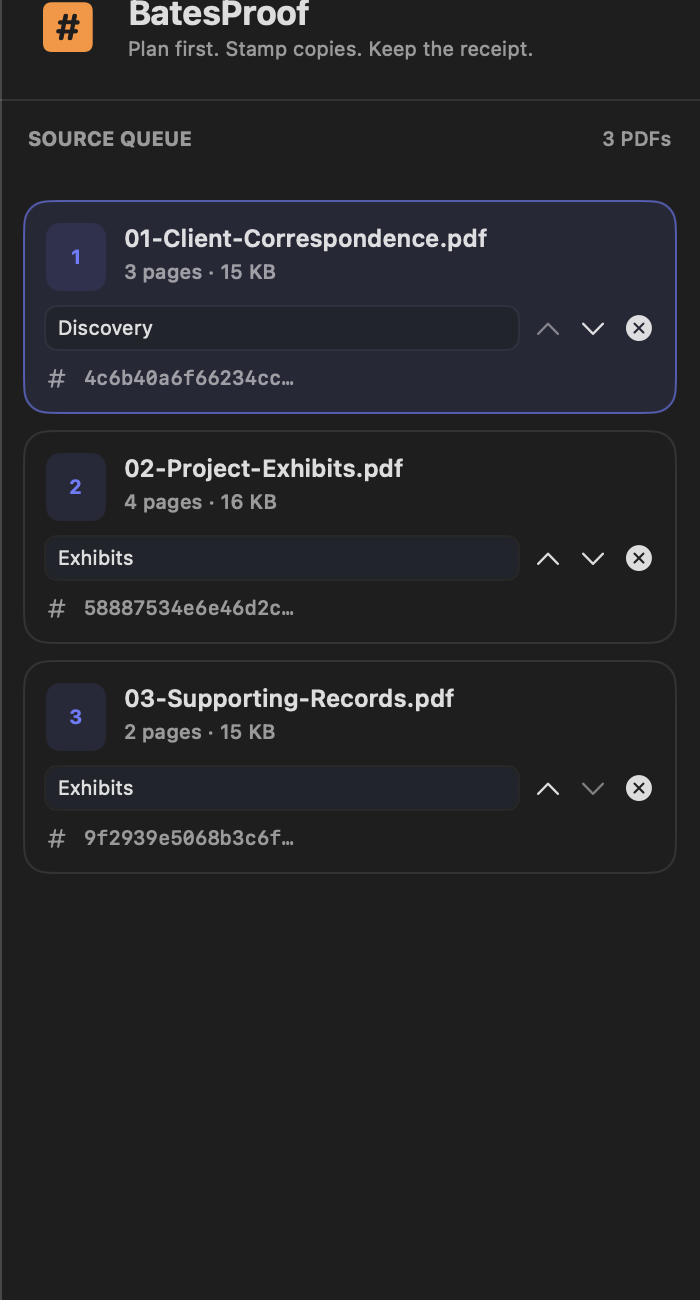This screenshot has width=700, height=1300.
Task: Click the orange BatesProof hash logo
Action: pyautogui.click(x=68, y=26)
